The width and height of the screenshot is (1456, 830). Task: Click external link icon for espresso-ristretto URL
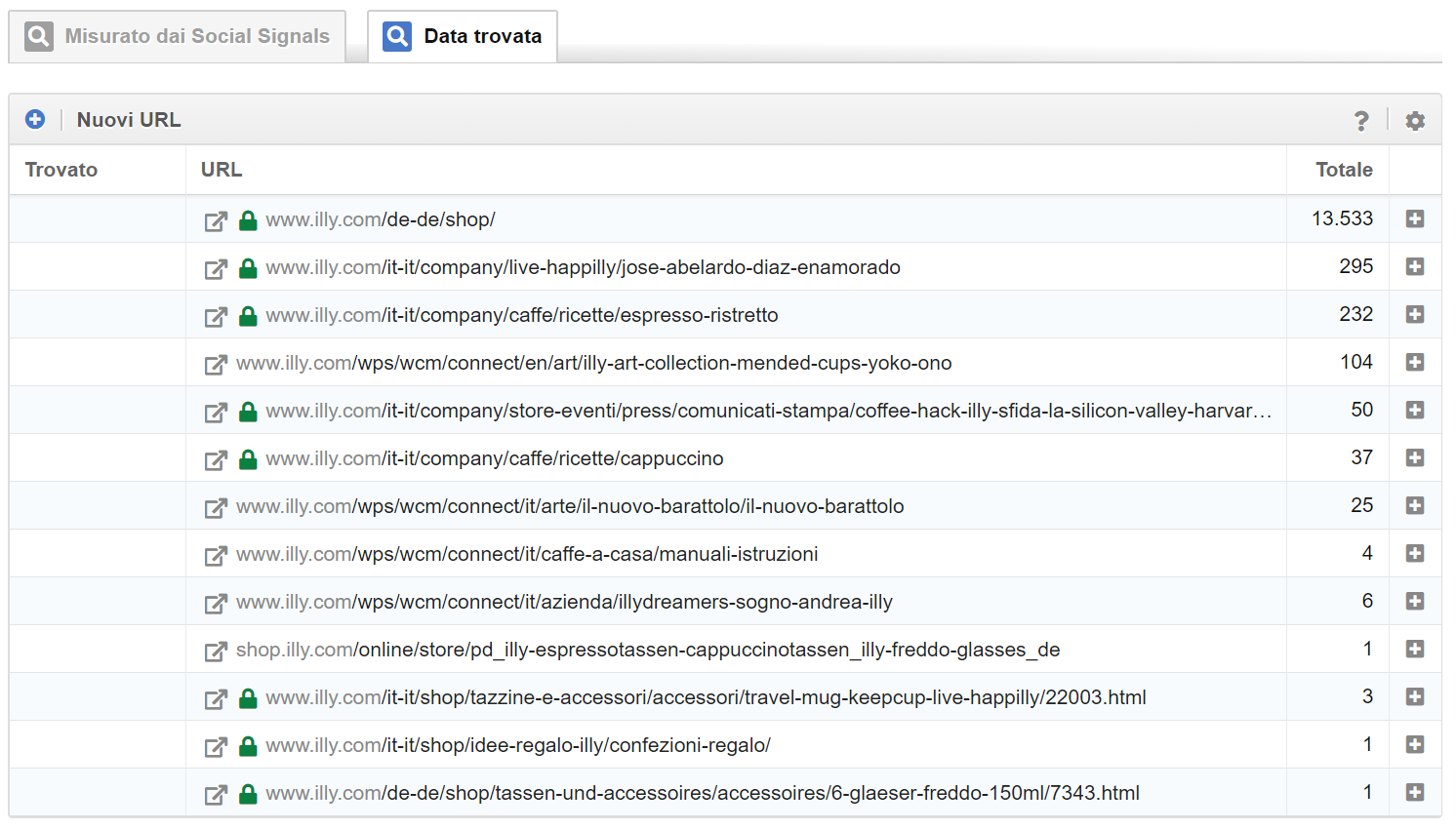(216, 317)
